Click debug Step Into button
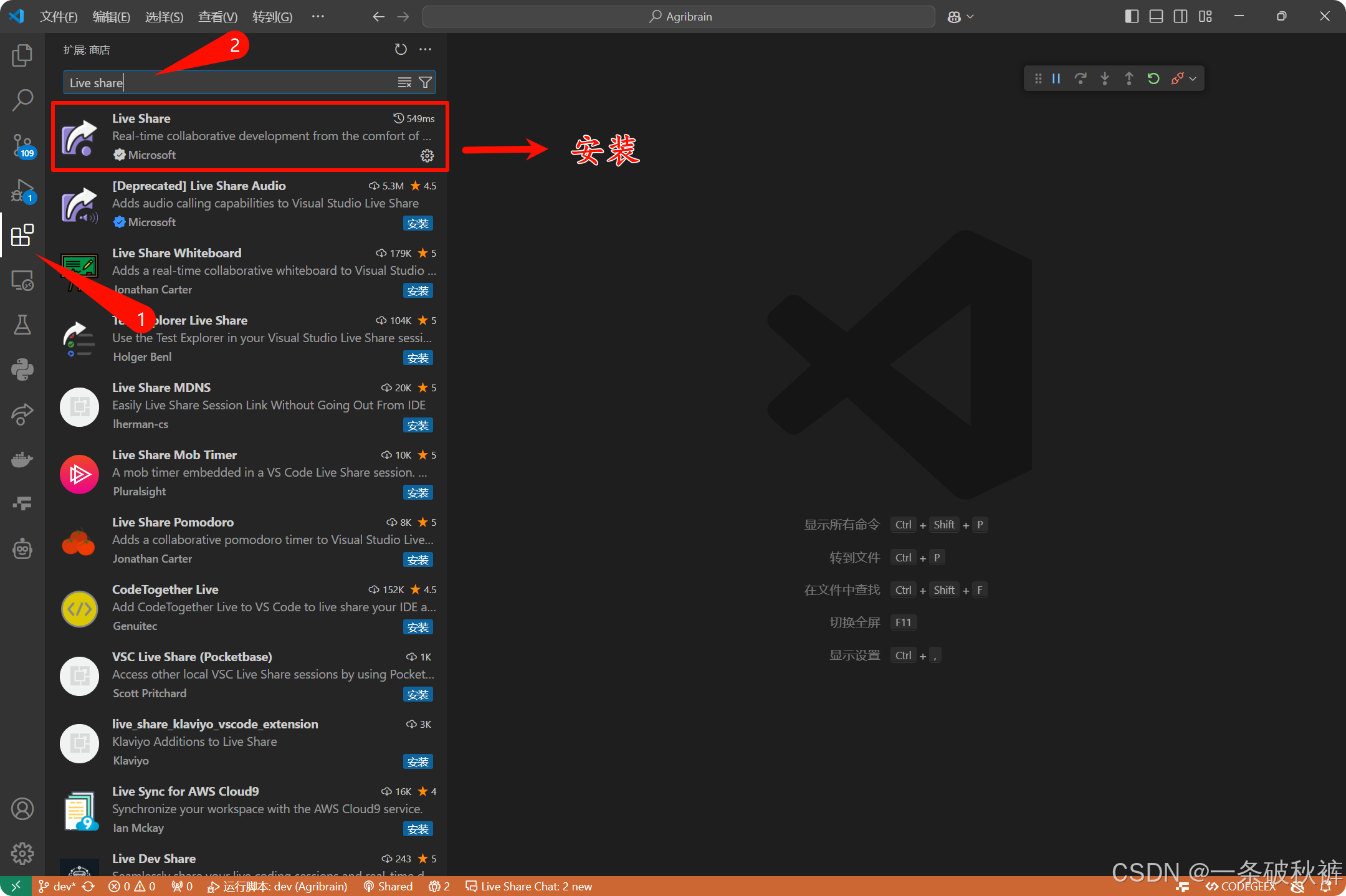Image resolution: width=1346 pixels, height=896 pixels. [1105, 79]
